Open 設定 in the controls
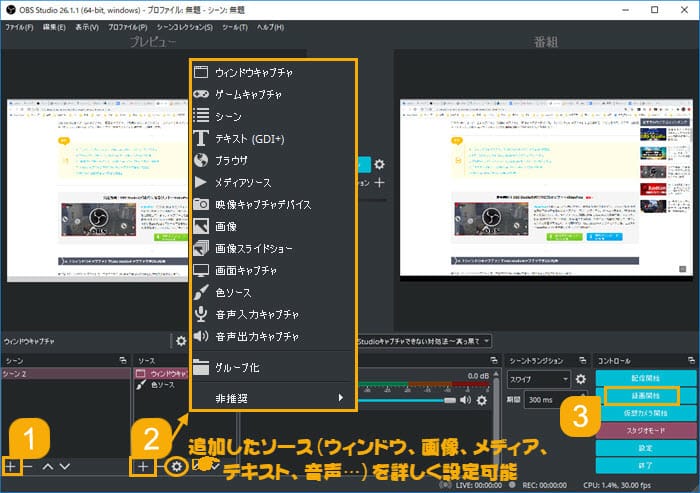This screenshot has height=493, width=700. (646, 448)
